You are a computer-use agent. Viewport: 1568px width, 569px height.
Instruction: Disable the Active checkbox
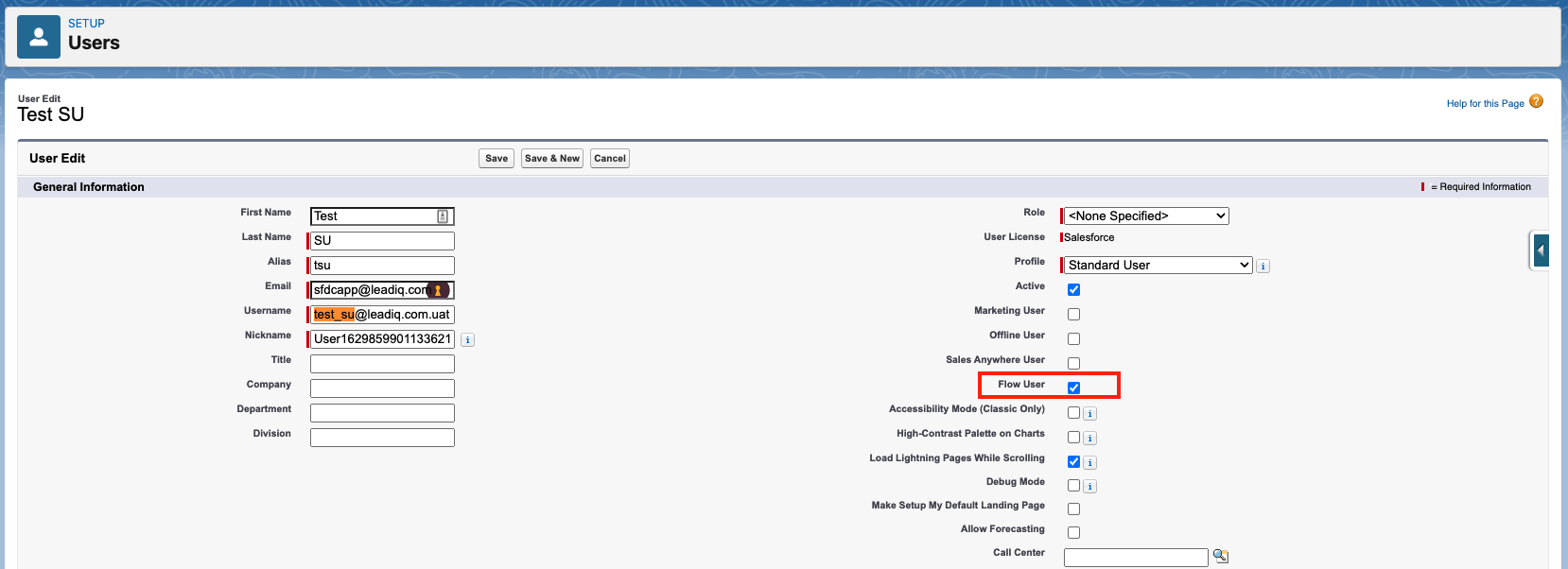tap(1073, 289)
